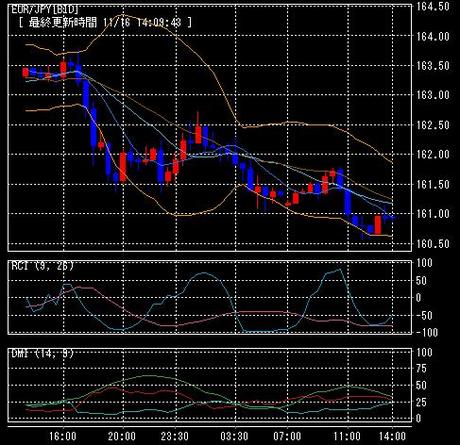Image resolution: width=460 pixels, height=445 pixels.
Task: Click the RCI blue line peak near 11:00
Action: (x=339, y=269)
